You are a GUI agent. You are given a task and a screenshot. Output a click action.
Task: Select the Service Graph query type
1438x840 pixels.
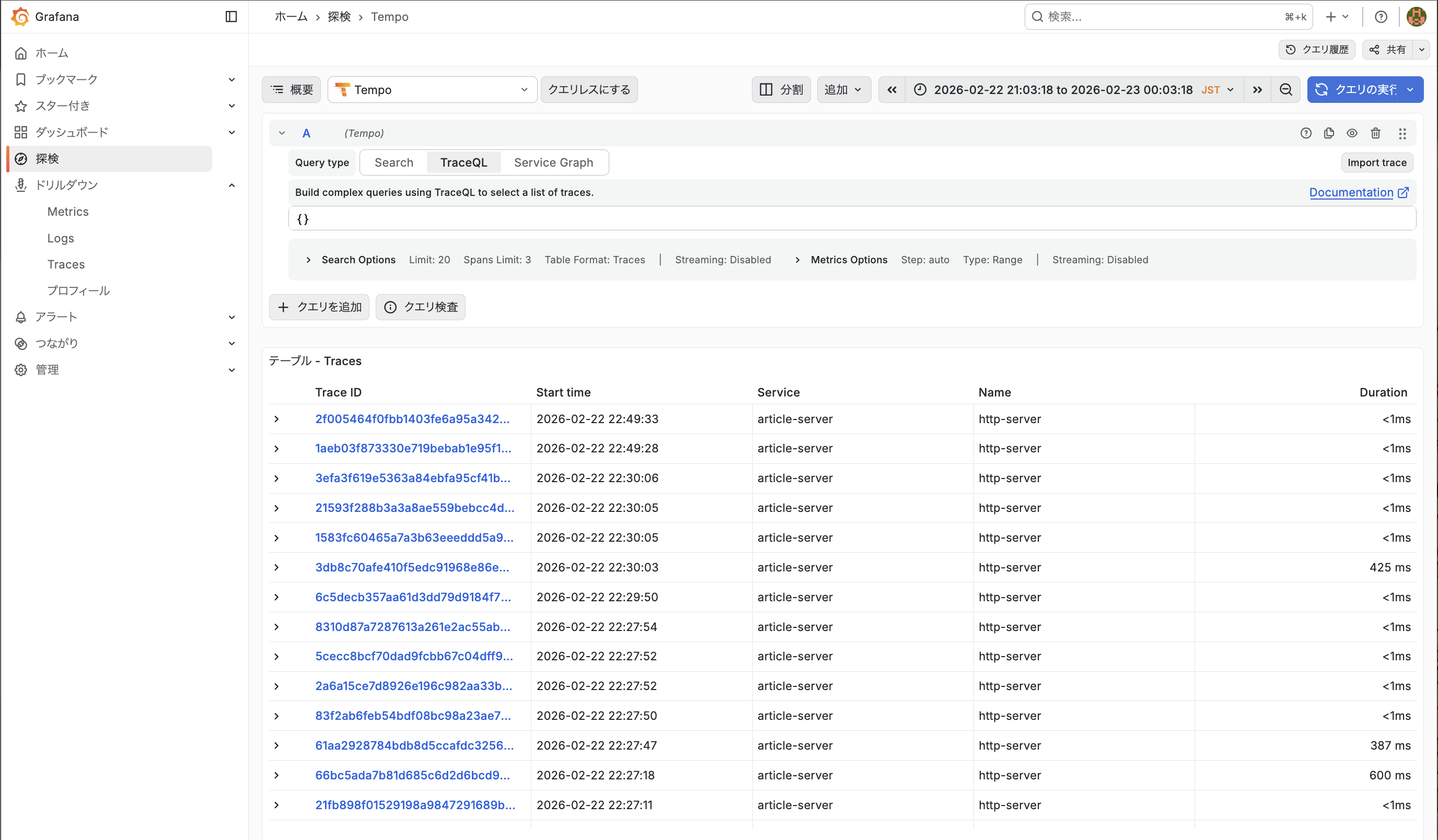pyautogui.click(x=553, y=162)
